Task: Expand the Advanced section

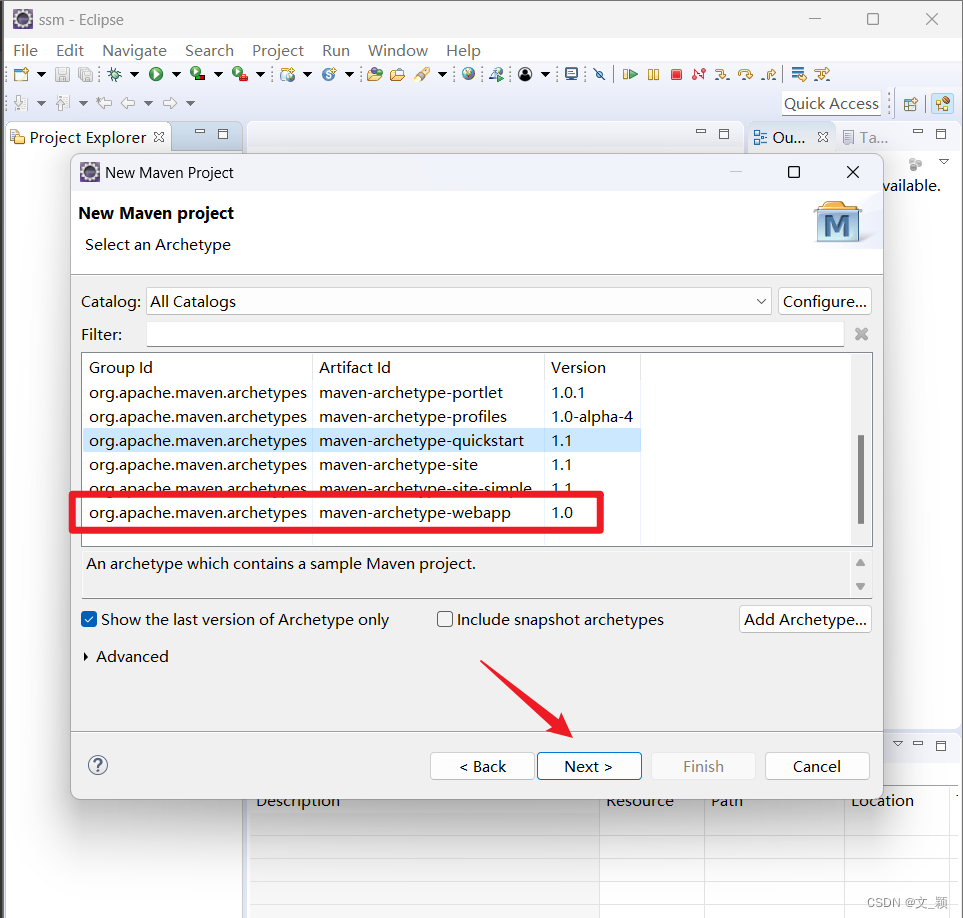Action: [126, 656]
